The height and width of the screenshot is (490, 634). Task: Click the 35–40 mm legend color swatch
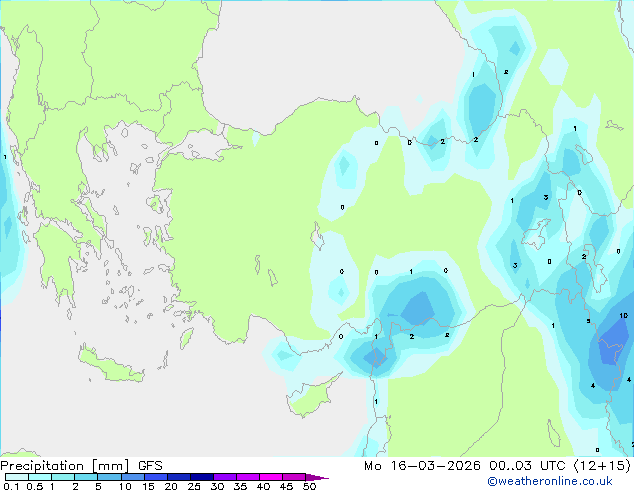coord(247,477)
